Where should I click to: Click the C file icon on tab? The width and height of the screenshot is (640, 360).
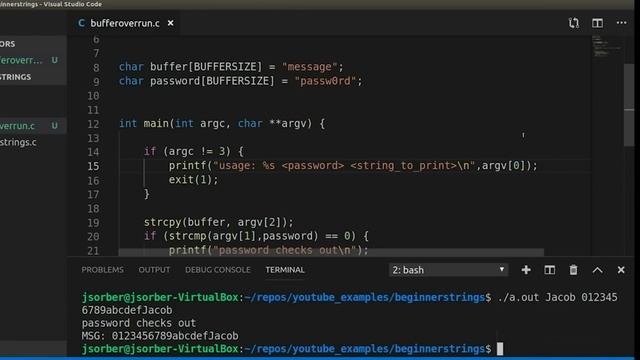click(x=81, y=23)
